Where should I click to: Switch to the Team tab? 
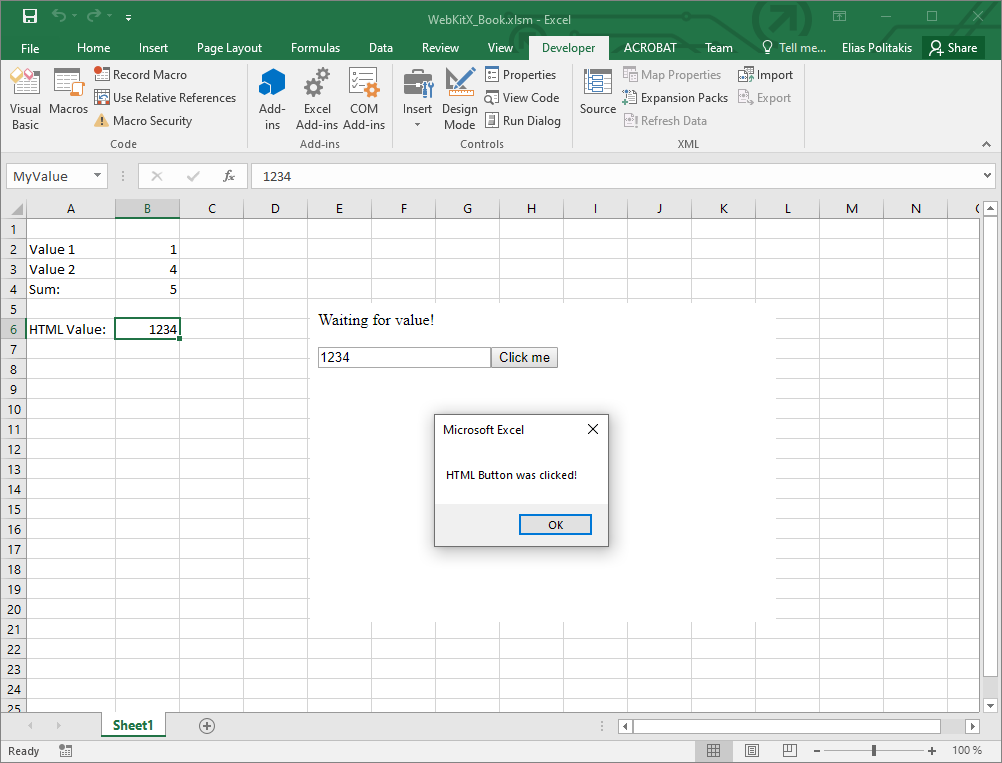pos(719,48)
